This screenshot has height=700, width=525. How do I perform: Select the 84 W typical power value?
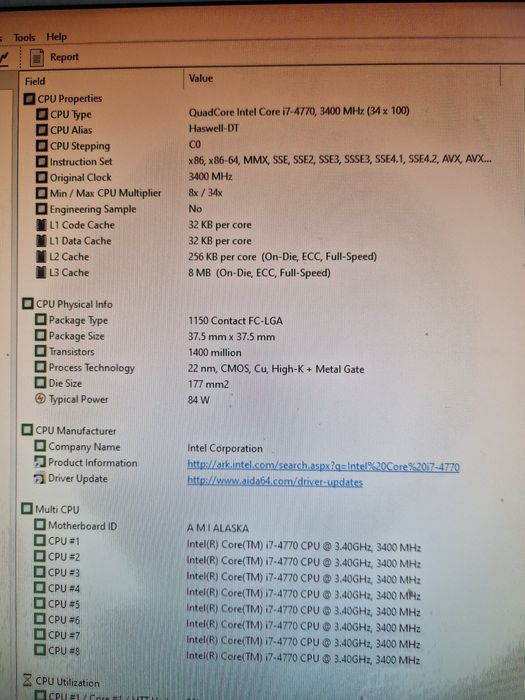199,400
